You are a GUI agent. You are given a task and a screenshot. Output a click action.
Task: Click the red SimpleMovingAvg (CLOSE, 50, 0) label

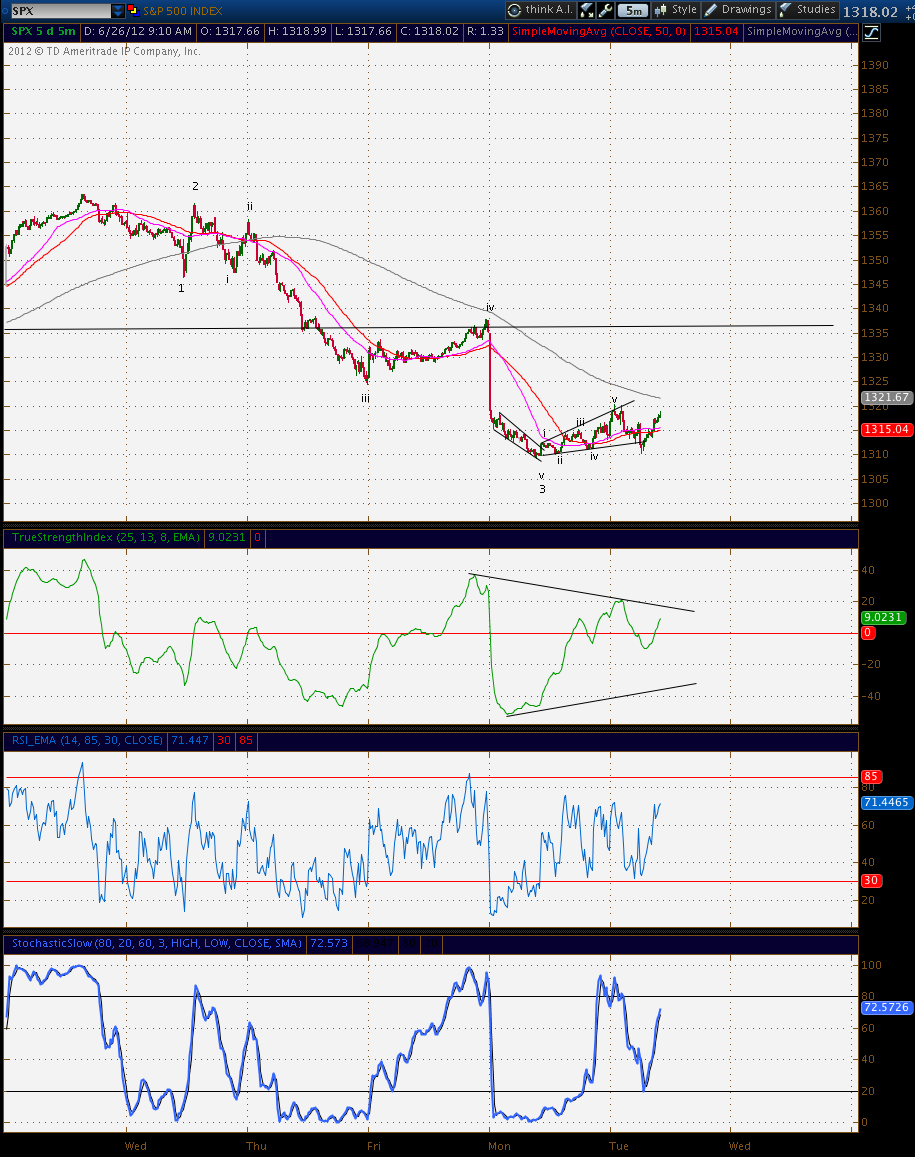[598, 32]
